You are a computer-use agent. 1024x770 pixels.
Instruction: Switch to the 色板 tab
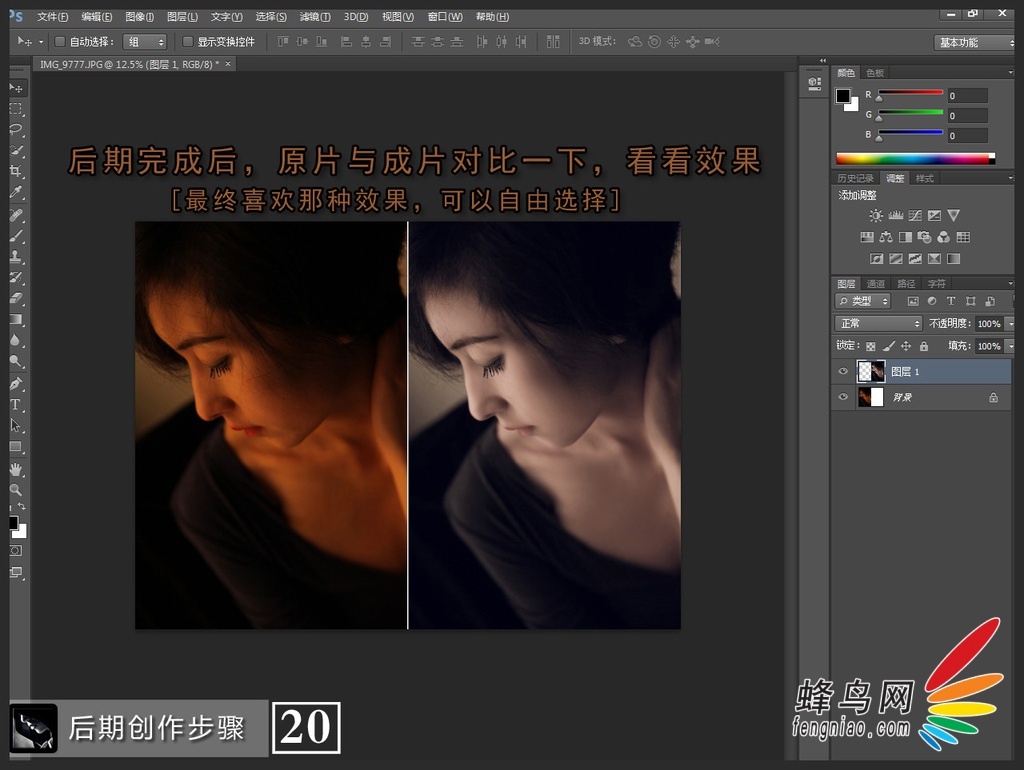coord(874,72)
